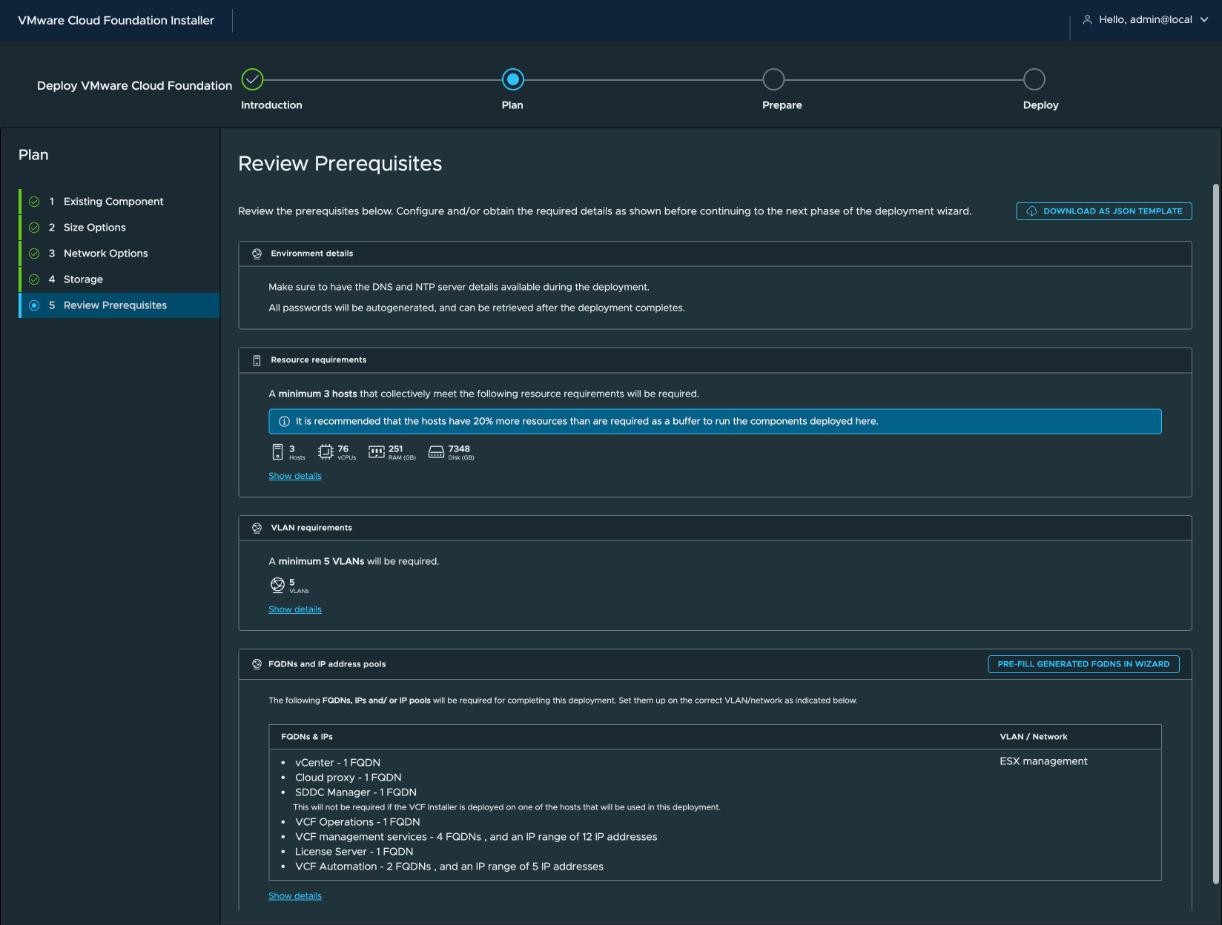
Task: Click the green check icon beside Network Options
Action: click(34, 253)
